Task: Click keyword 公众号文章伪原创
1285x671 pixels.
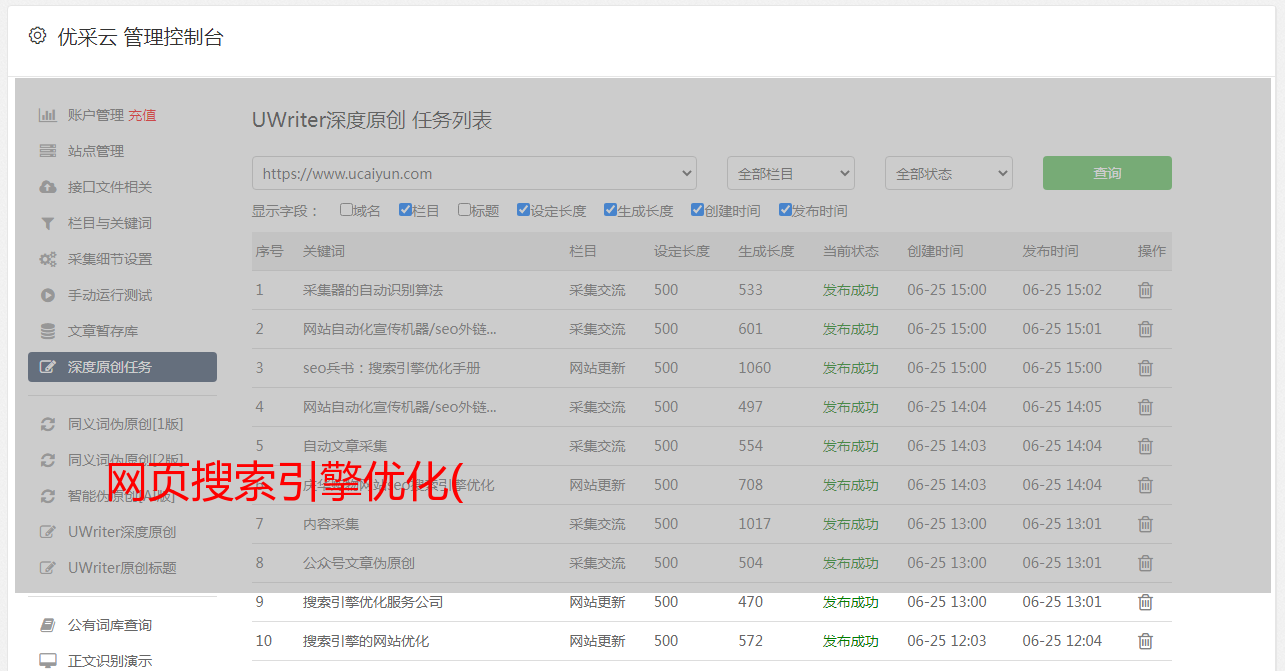Action: click(359, 563)
